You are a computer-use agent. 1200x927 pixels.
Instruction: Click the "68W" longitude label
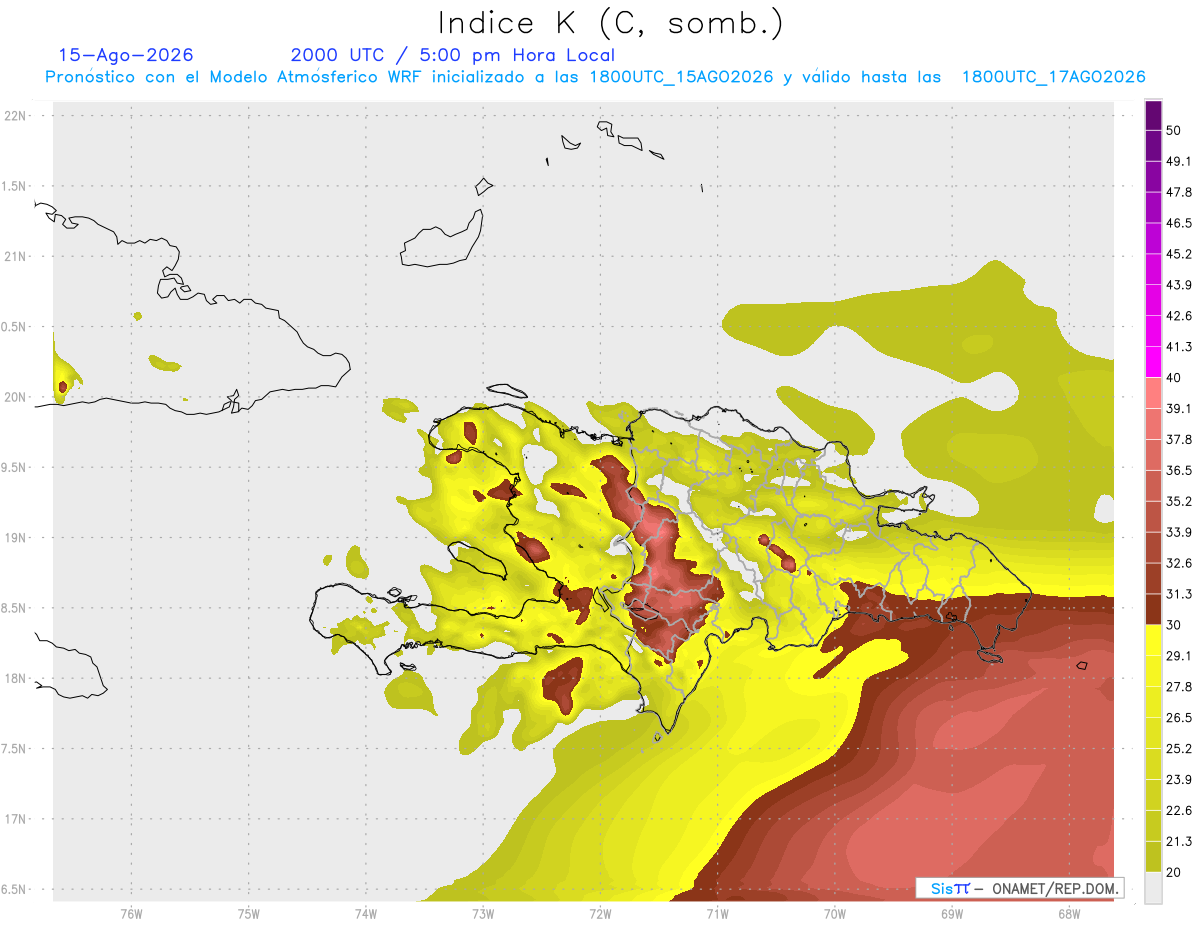[x=1069, y=913]
